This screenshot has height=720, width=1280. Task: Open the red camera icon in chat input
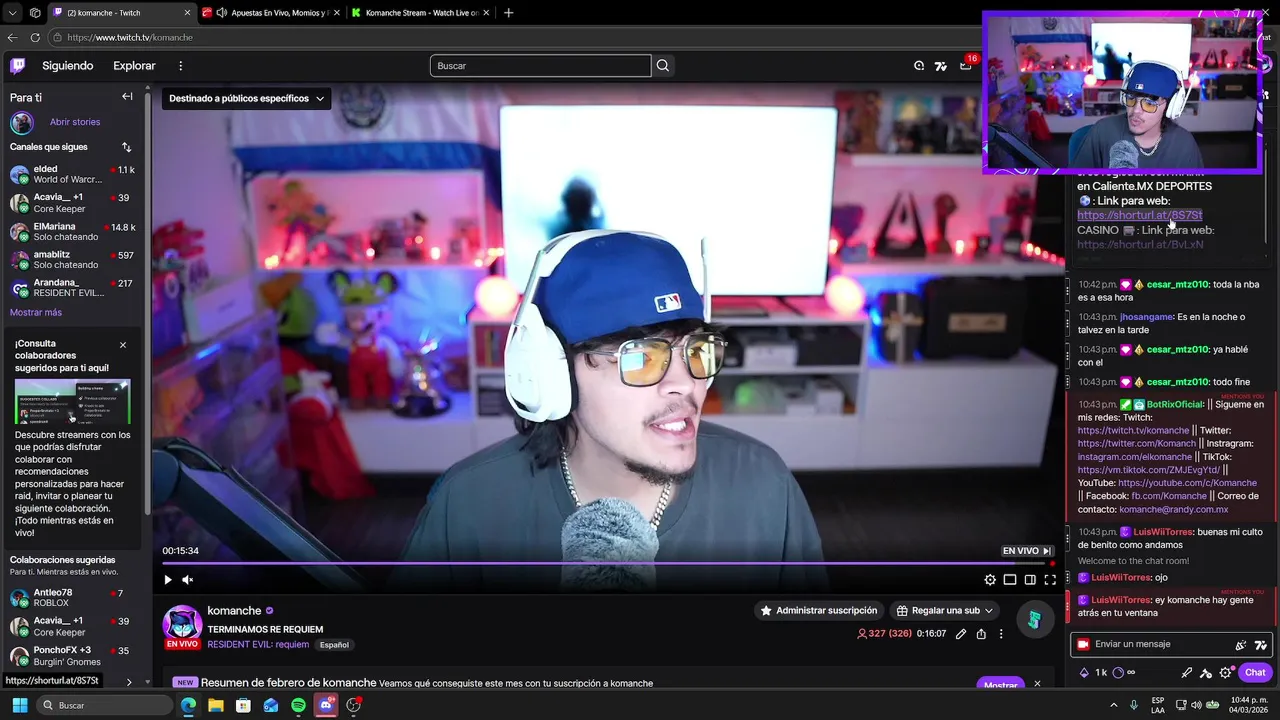(x=1081, y=645)
